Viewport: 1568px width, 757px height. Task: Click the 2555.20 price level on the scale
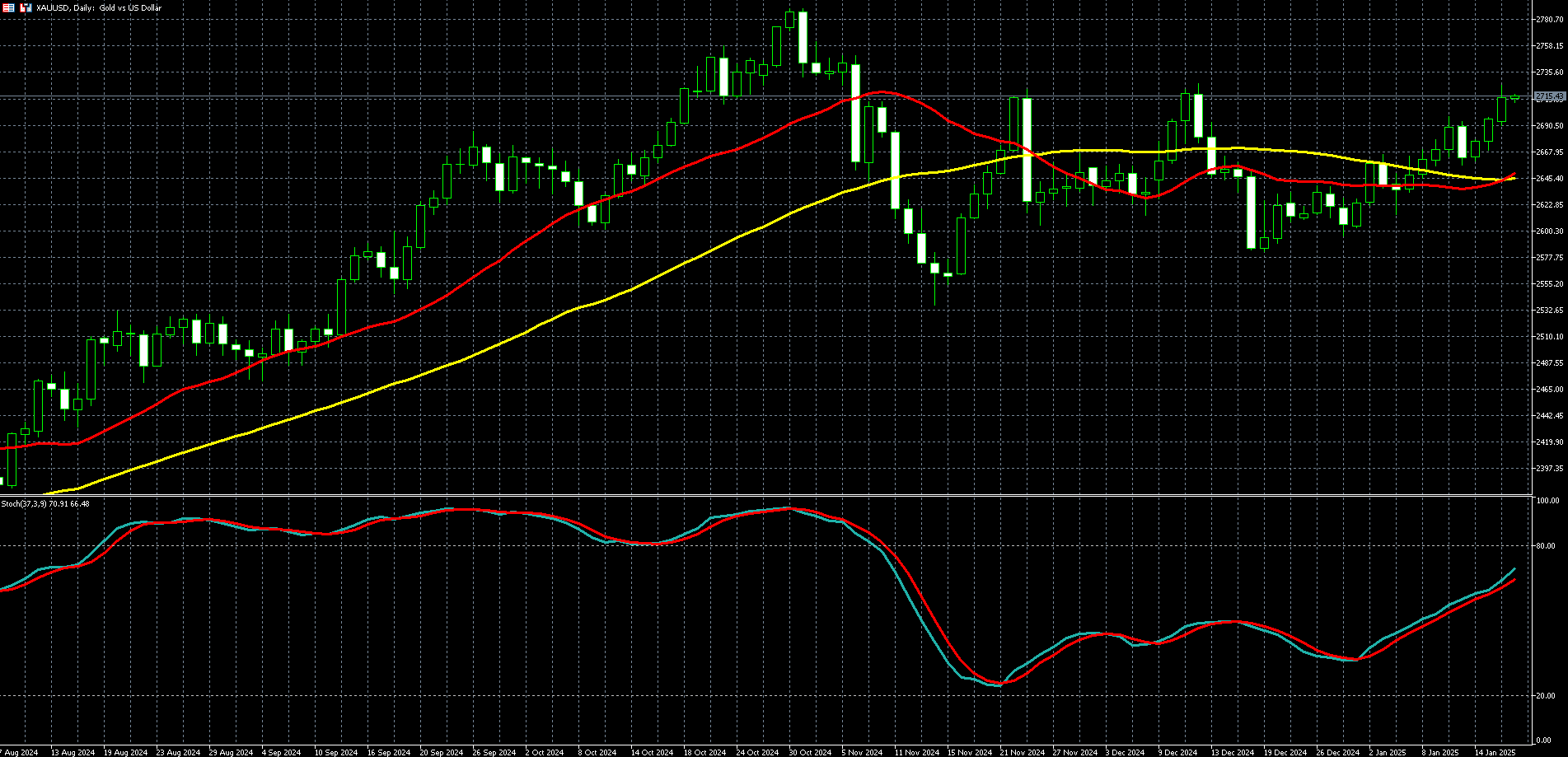[1550, 283]
